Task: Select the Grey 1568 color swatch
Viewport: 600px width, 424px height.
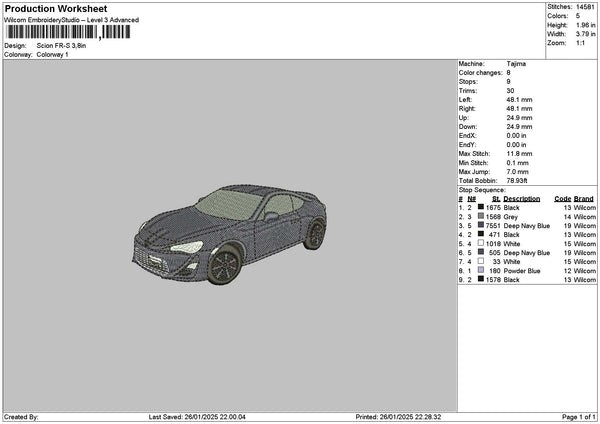Action: coord(481,216)
